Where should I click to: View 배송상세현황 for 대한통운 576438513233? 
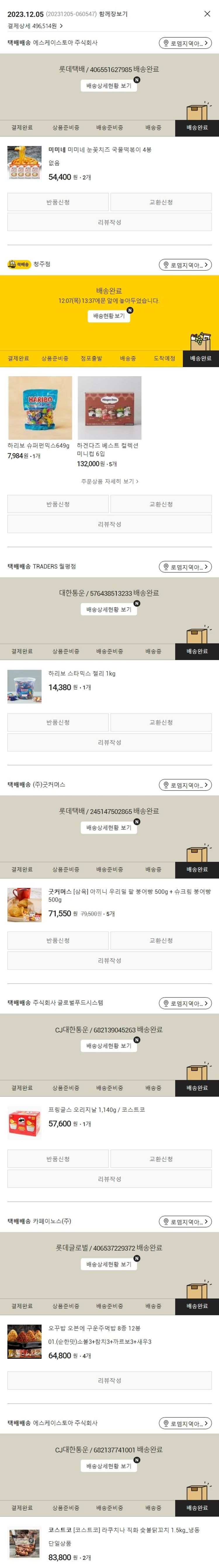coord(109,609)
